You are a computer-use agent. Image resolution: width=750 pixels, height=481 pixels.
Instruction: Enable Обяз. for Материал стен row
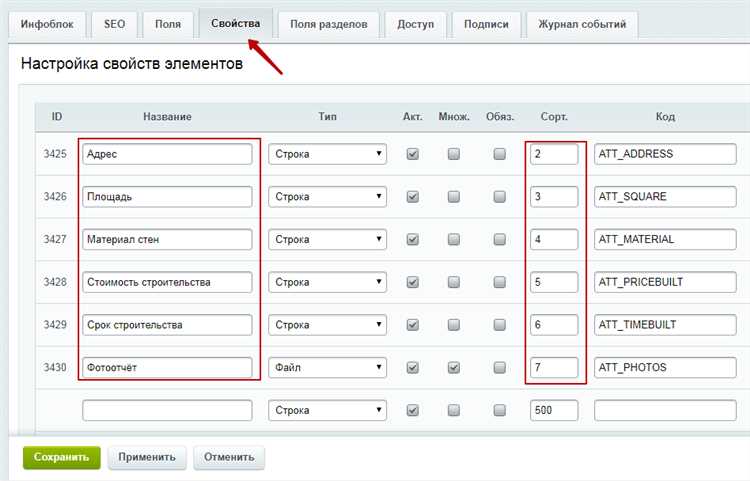coord(499,239)
